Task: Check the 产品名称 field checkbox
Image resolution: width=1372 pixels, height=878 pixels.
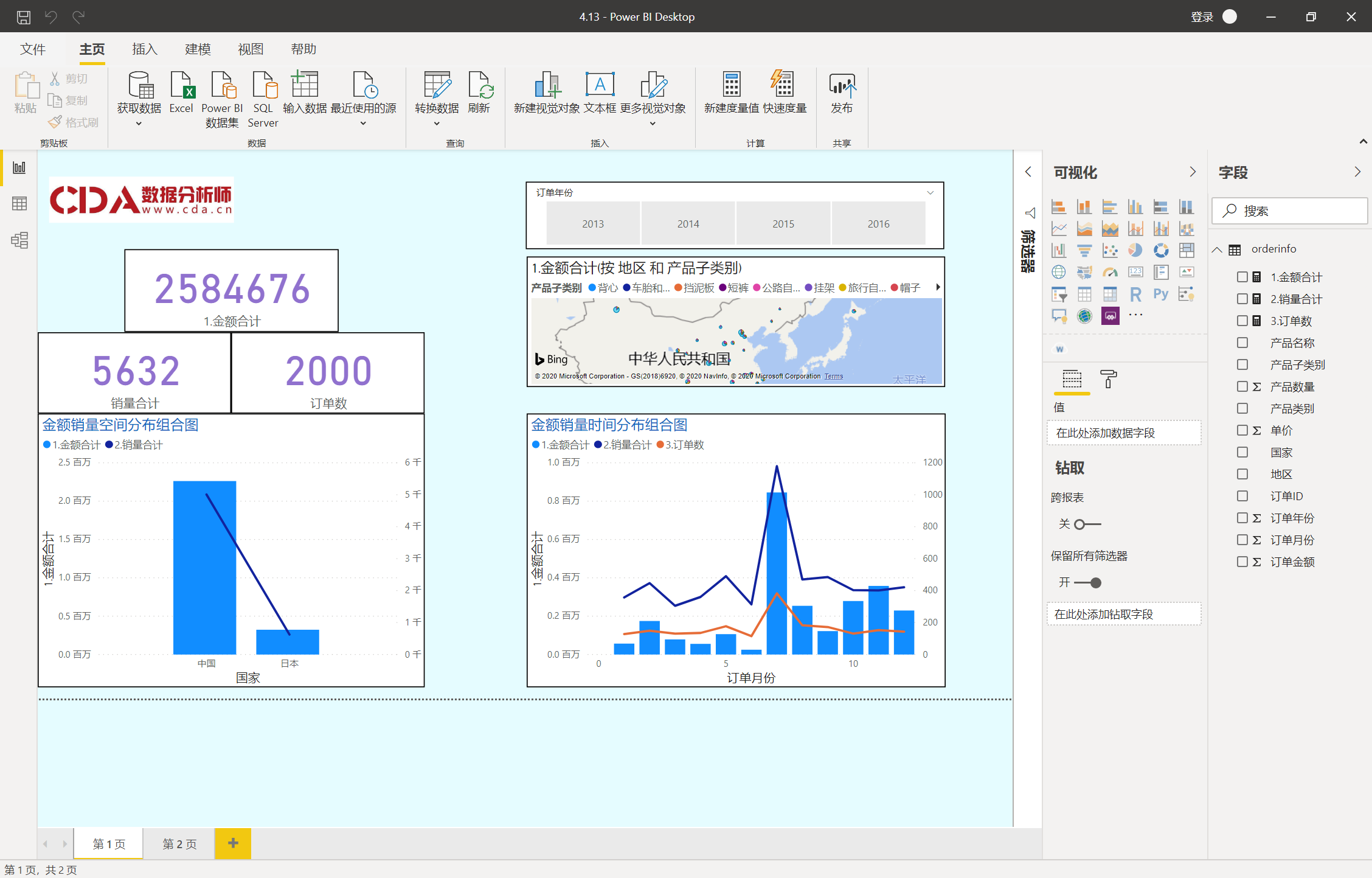Action: click(x=1242, y=343)
